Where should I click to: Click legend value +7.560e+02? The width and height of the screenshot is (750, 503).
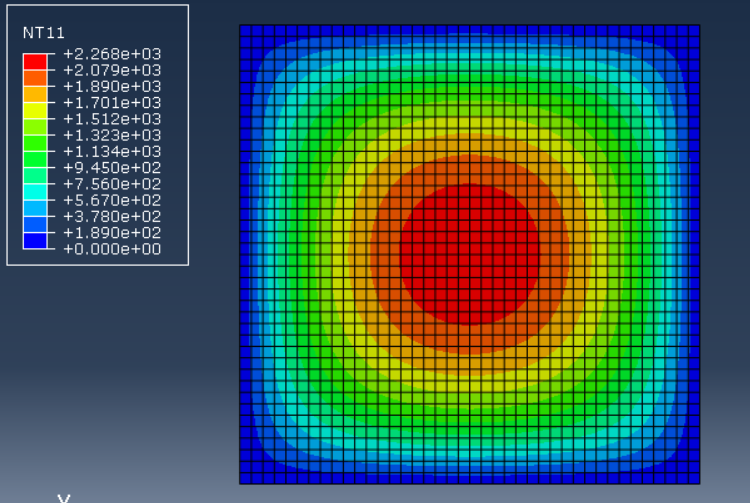112,184
